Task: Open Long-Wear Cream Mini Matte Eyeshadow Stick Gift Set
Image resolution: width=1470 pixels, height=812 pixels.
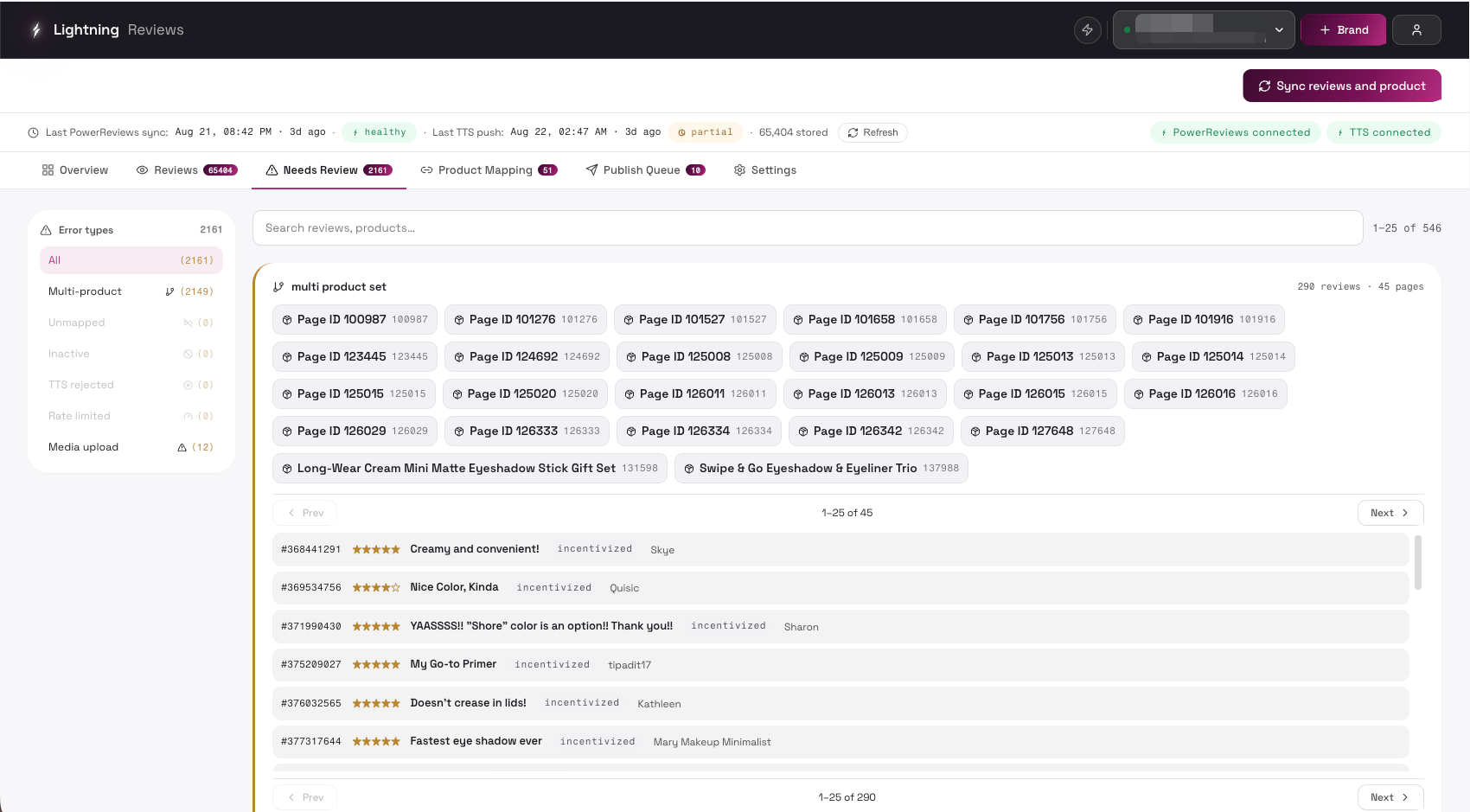Action: click(470, 469)
